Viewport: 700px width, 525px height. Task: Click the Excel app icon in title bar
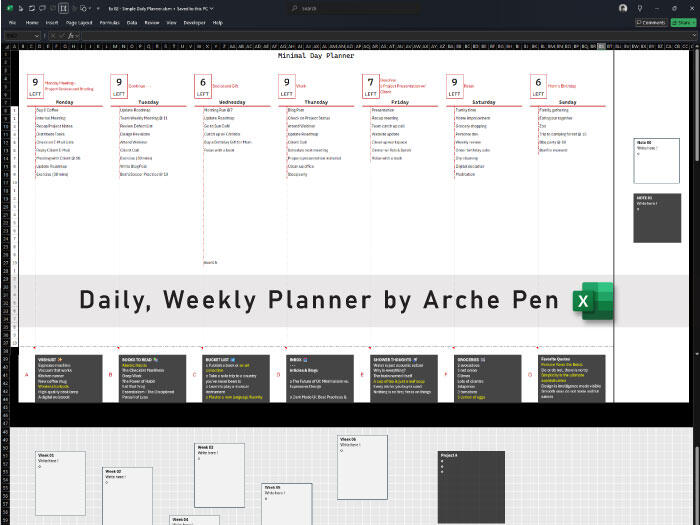pos(8,7)
